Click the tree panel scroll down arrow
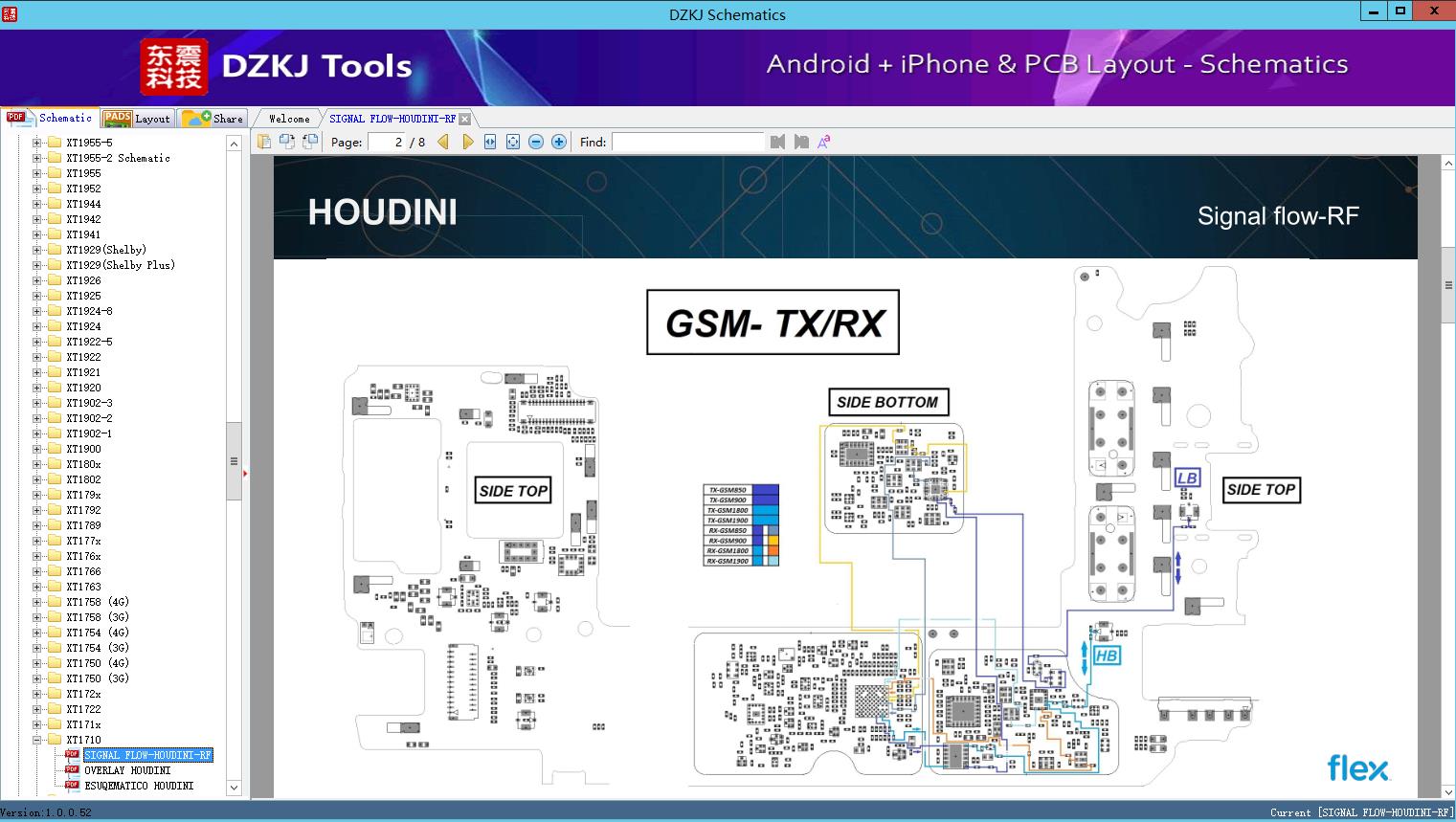Viewport: 1456px width, 822px height. click(x=234, y=788)
